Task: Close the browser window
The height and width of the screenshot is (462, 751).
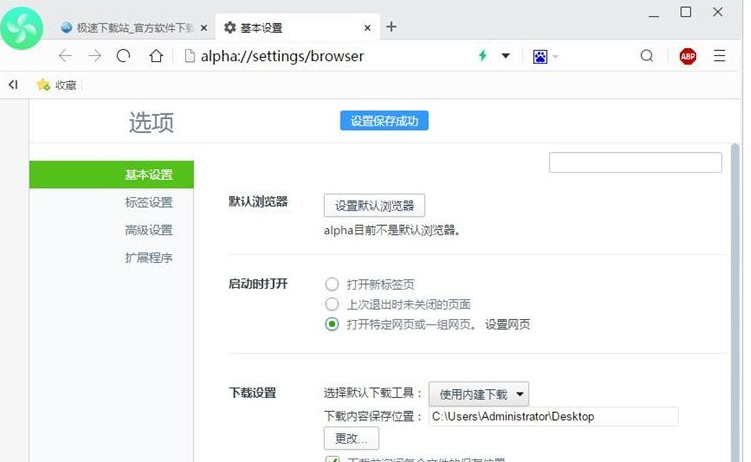Action: 717,12
